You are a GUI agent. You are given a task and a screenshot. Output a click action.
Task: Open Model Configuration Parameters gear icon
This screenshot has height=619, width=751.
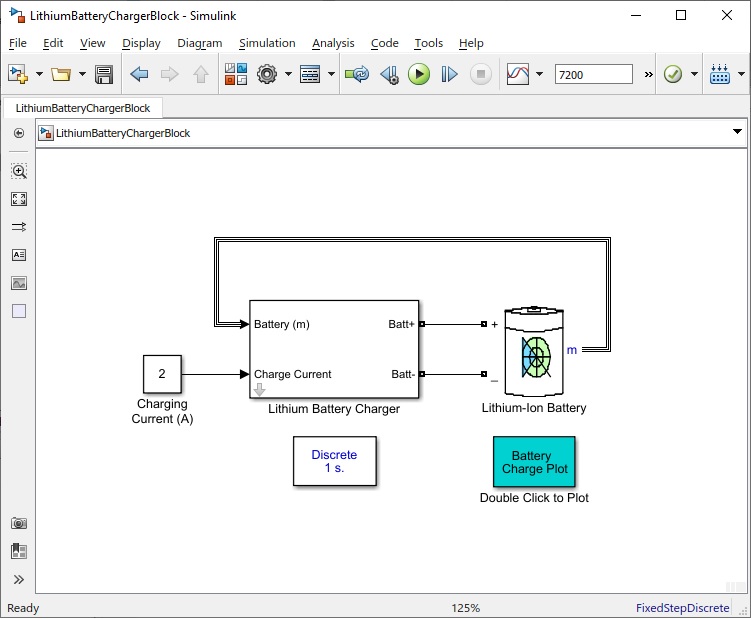pyautogui.click(x=267, y=74)
